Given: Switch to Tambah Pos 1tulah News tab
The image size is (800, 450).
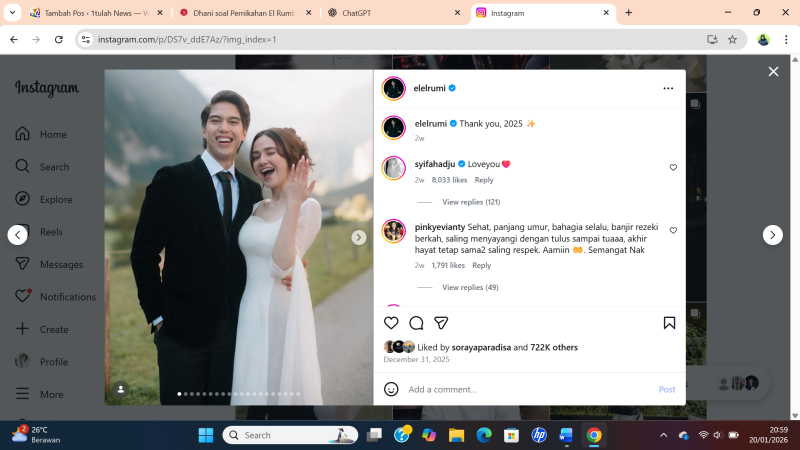Looking at the screenshot, I should coord(96,13).
